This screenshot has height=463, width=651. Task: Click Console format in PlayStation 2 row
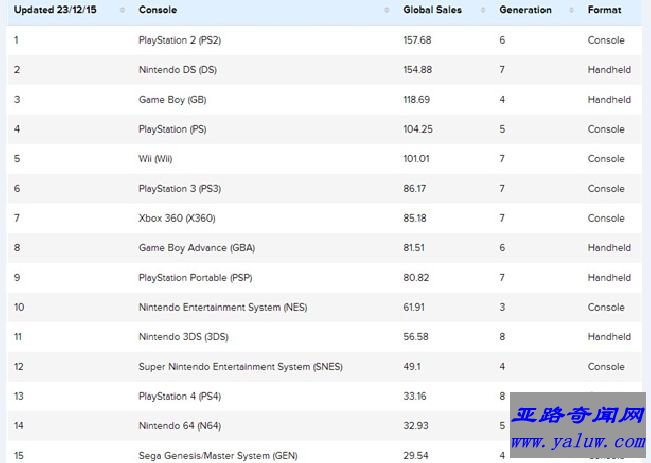[x=606, y=40]
